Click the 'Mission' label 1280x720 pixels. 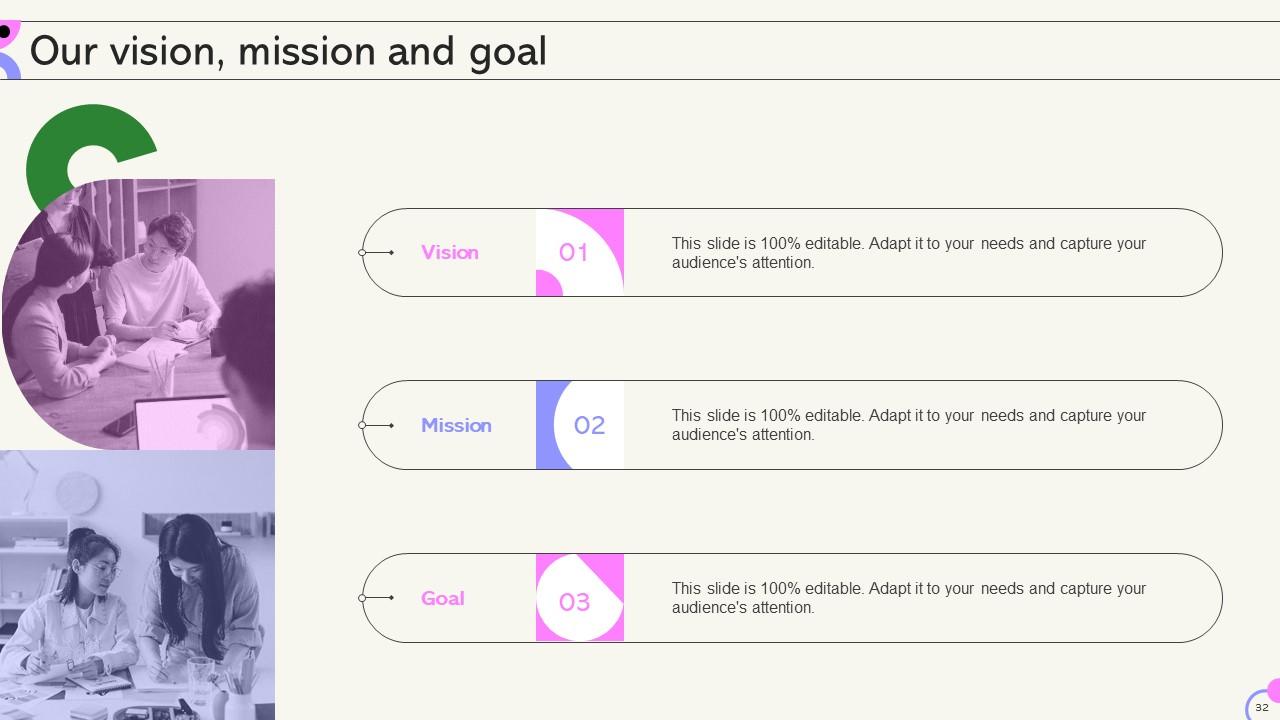(456, 425)
